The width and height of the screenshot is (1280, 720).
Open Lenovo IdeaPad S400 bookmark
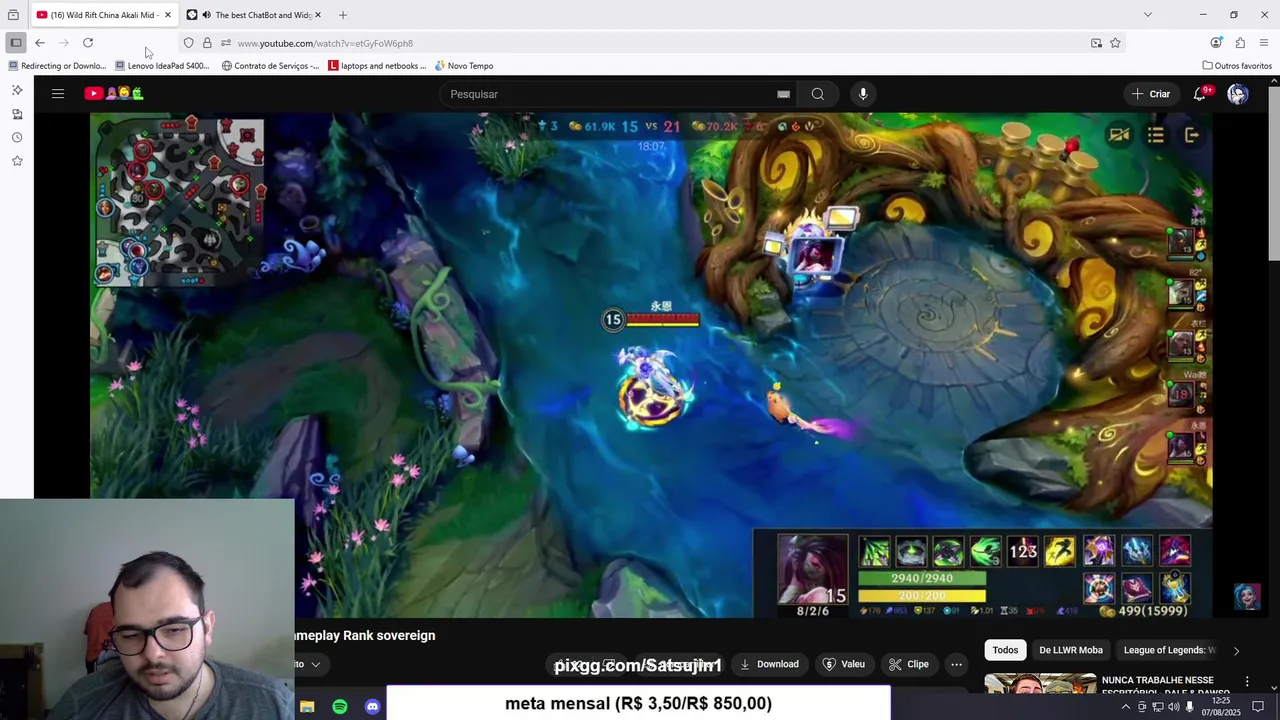click(x=162, y=66)
